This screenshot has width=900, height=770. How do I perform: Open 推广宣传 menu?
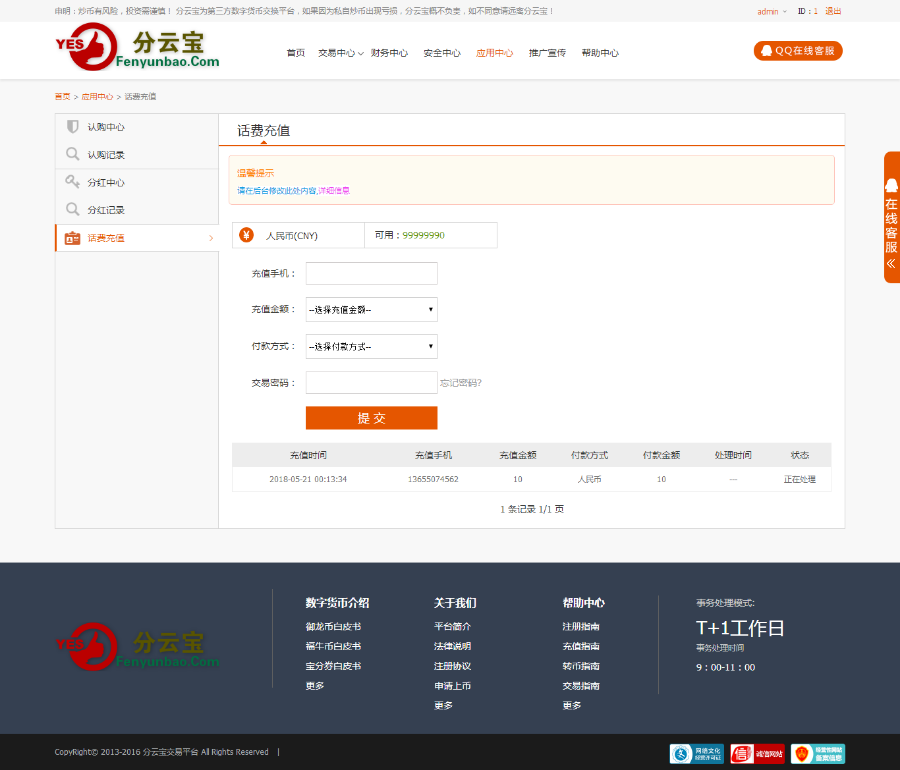click(547, 53)
